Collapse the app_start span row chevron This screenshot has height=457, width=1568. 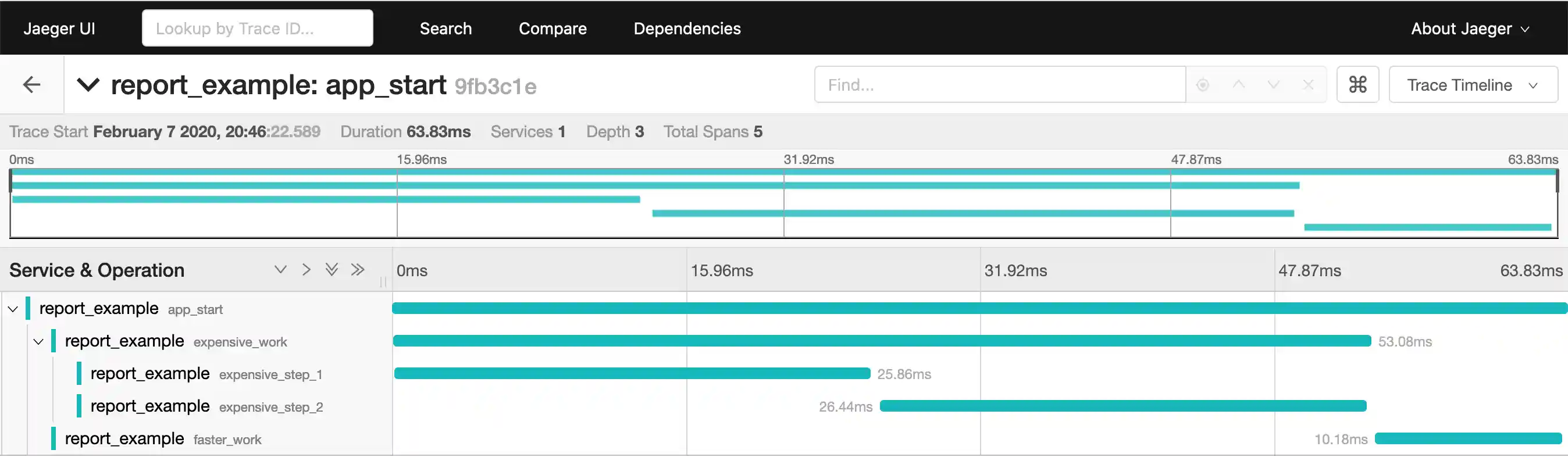(13, 309)
